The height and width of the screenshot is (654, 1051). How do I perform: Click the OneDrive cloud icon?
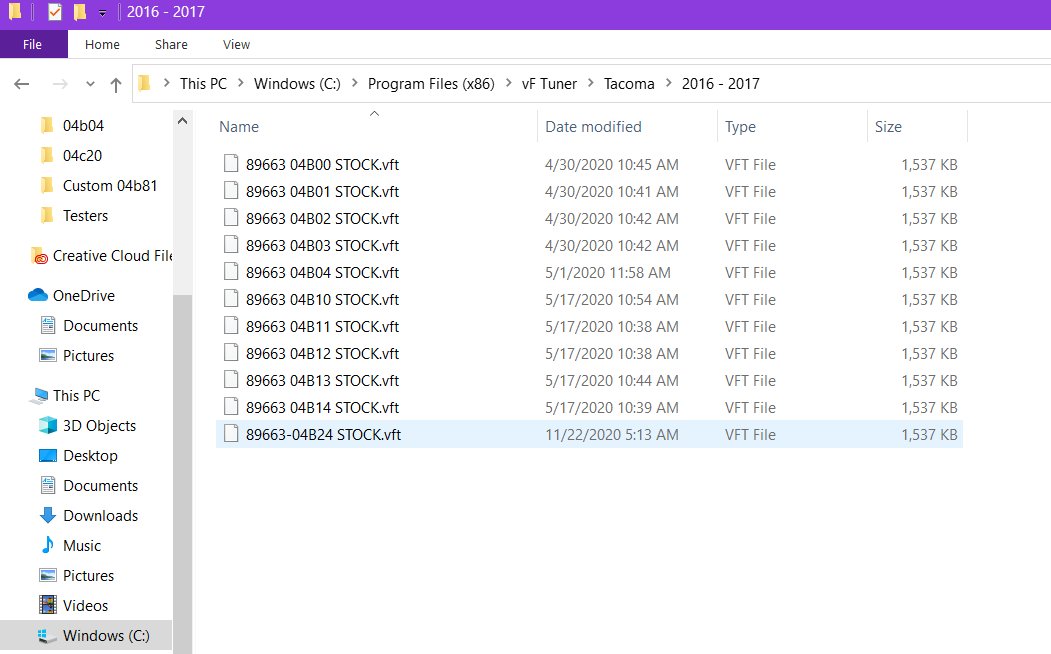[x=38, y=296]
